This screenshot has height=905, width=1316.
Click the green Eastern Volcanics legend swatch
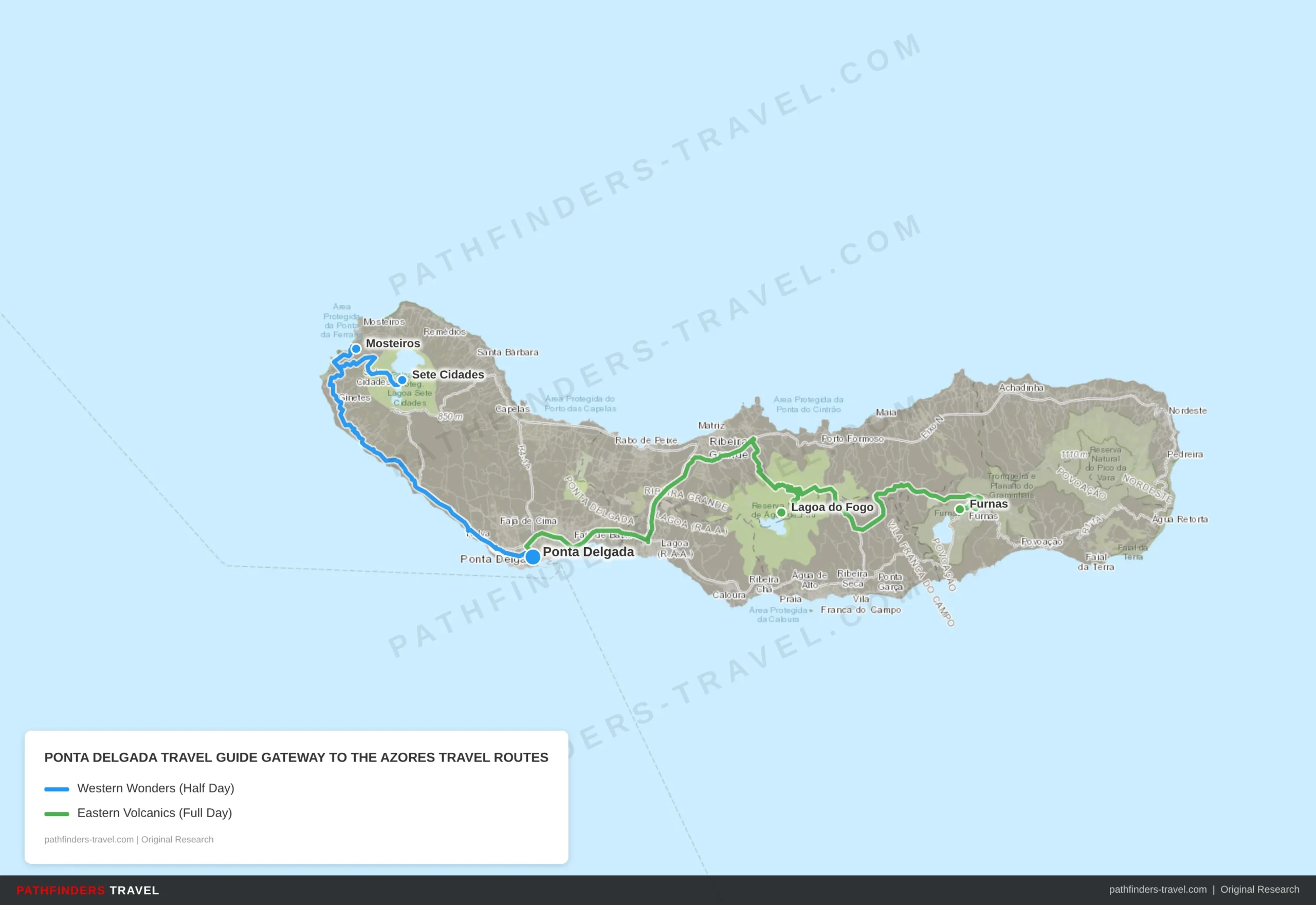[x=57, y=813]
